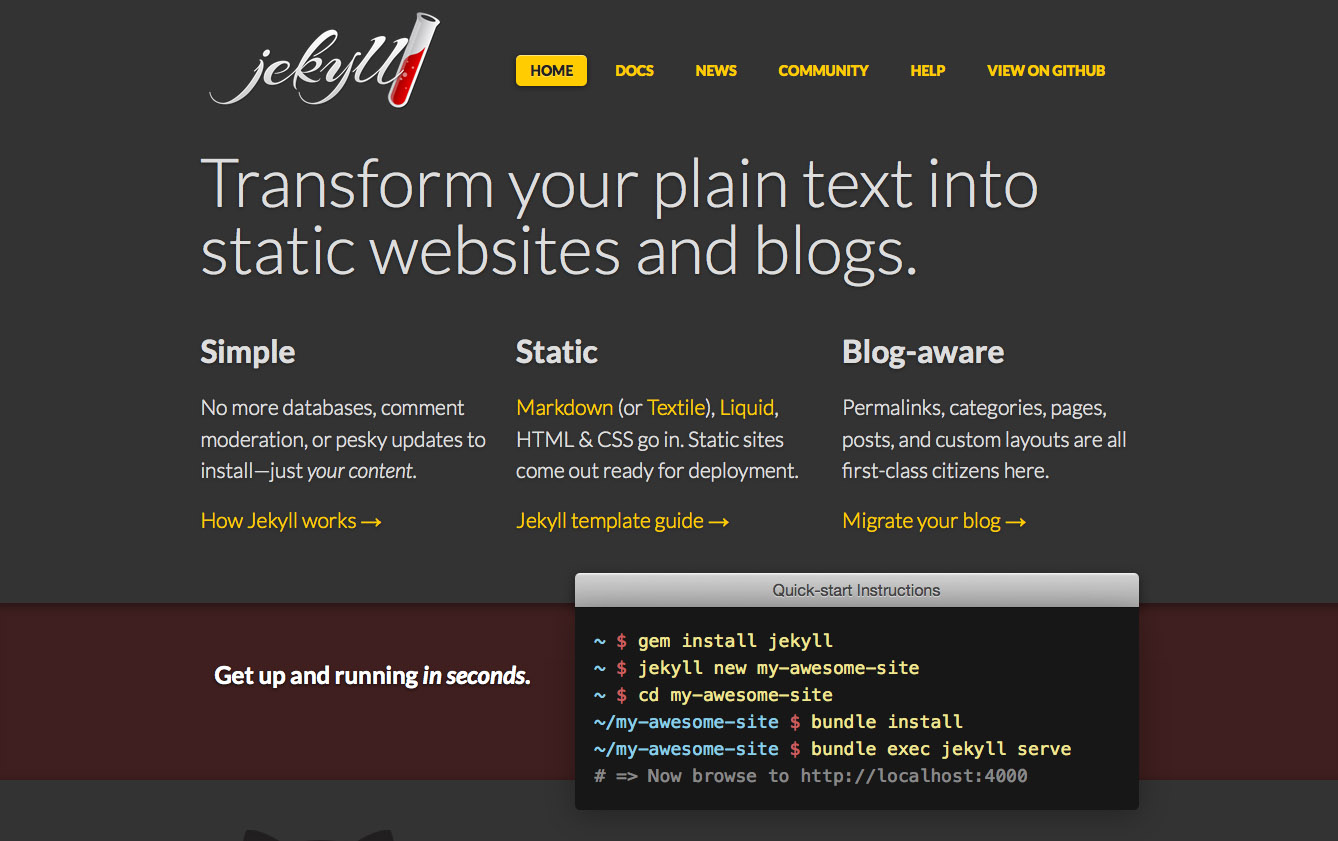Click the 'cd my-awesome-site' command line
This screenshot has height=841, width=1338.
click(713, 695)
